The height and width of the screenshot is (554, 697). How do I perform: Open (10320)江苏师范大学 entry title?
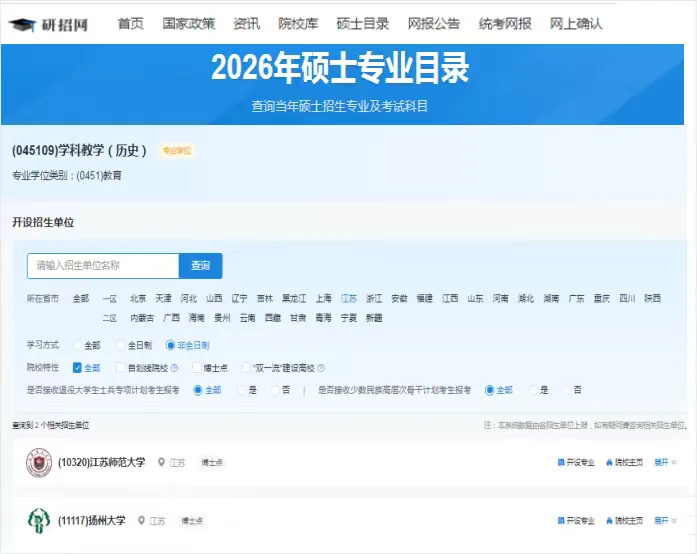pos(101,462)
